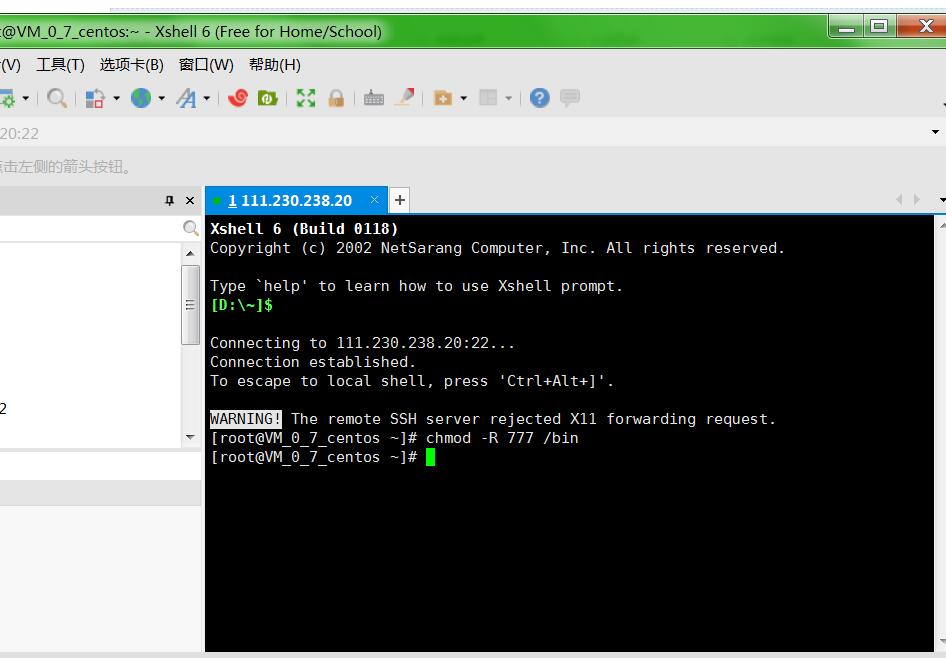Click the highlight pen toolbar icon
Image resolution: width=946 pixels, height=658 pixels.
tap(404, 98)
